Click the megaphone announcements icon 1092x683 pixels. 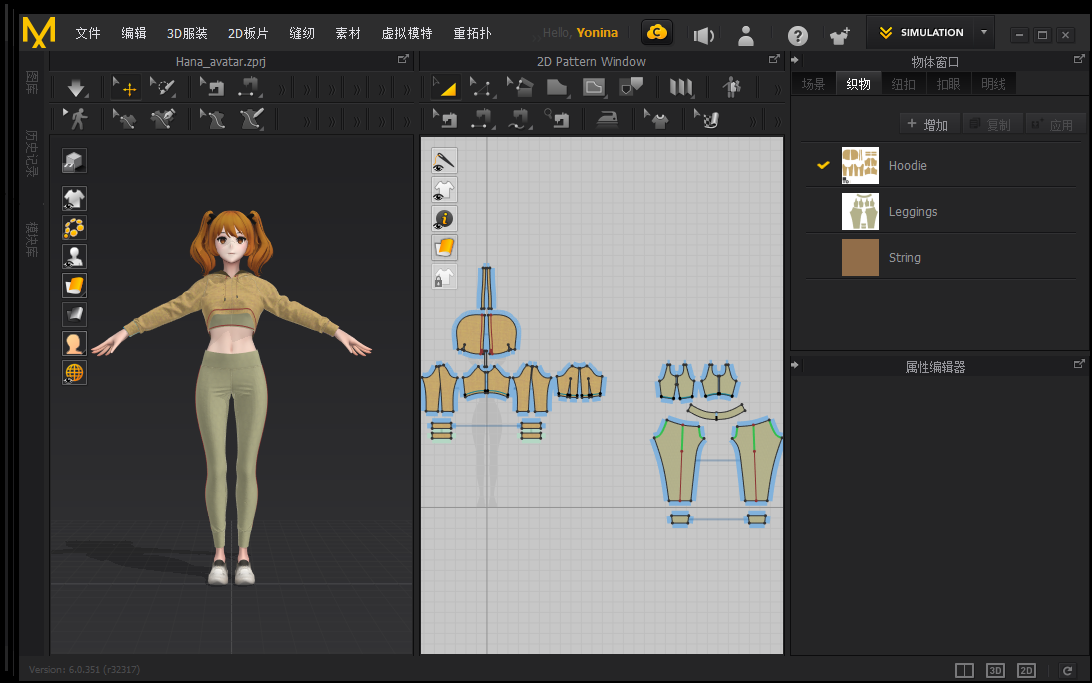704,35
